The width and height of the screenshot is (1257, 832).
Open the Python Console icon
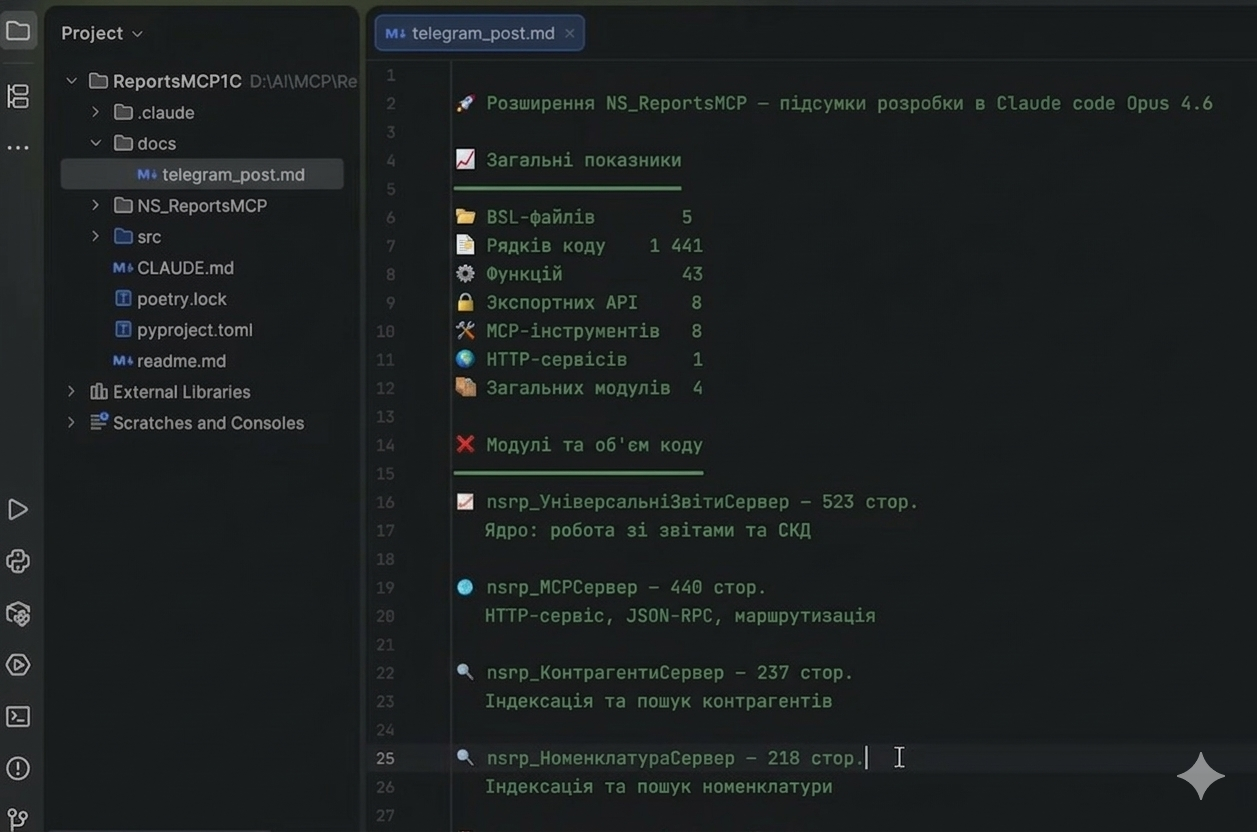(x=18, y=561)
